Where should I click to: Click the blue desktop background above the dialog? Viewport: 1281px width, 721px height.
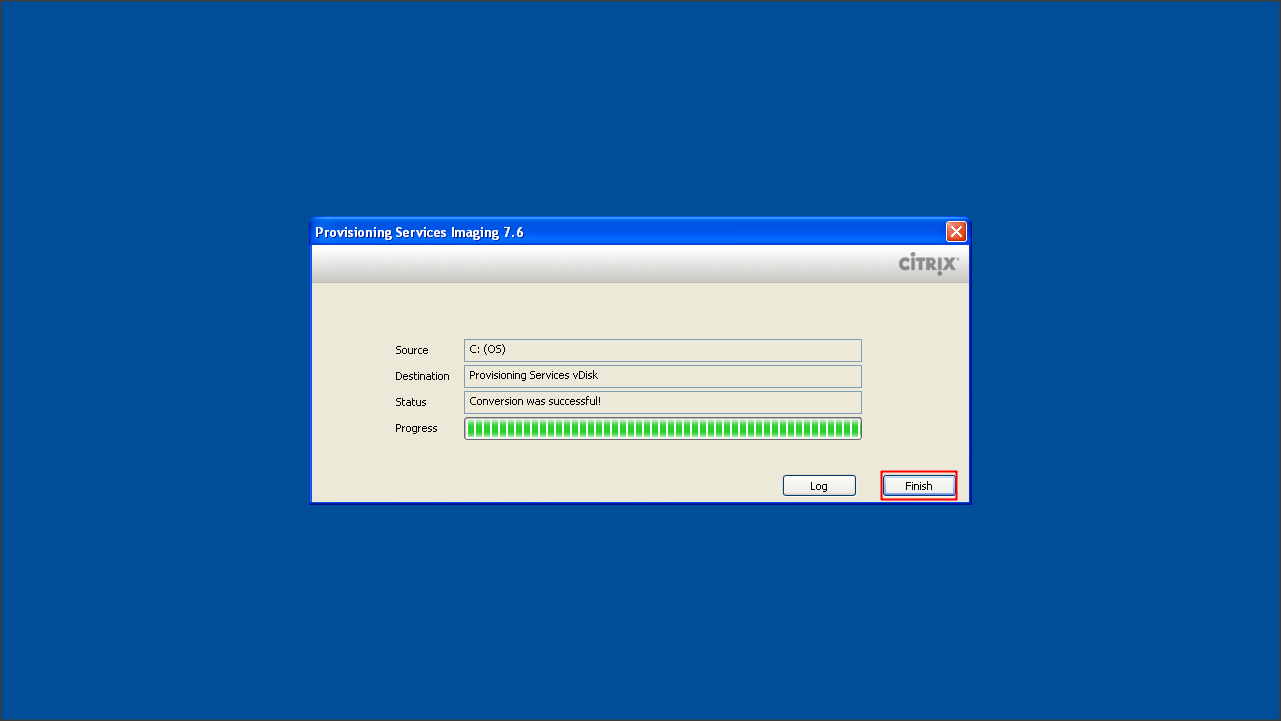640,100
